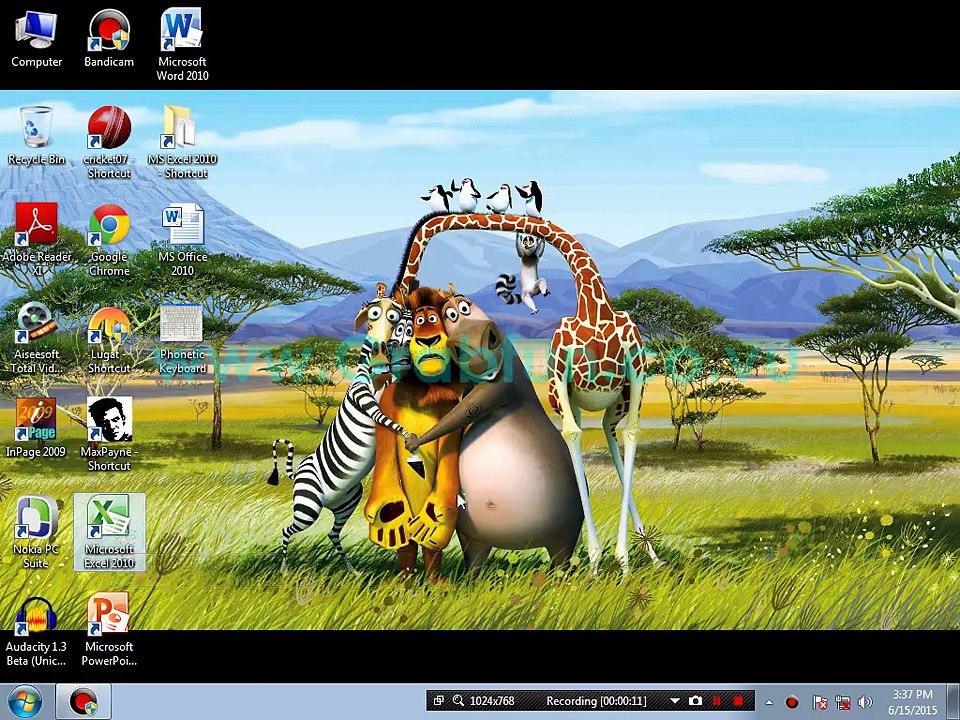Open the Action Center flag icon
Image resolution: width=960 pixels, height=720 pixels.
pos(820,702)
